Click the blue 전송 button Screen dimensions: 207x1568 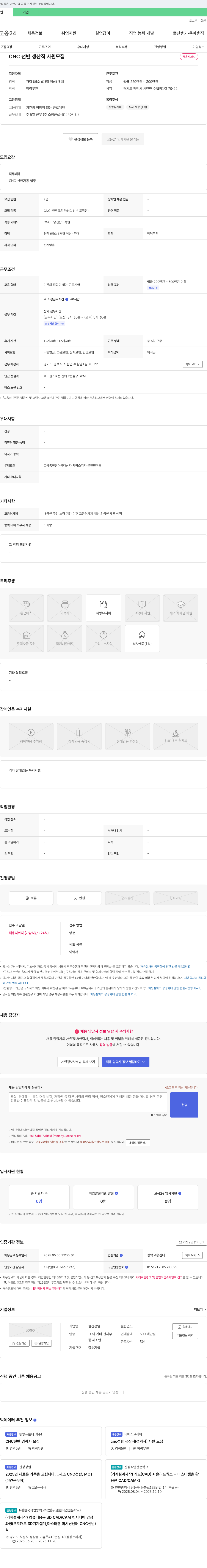click(185, 1105)
